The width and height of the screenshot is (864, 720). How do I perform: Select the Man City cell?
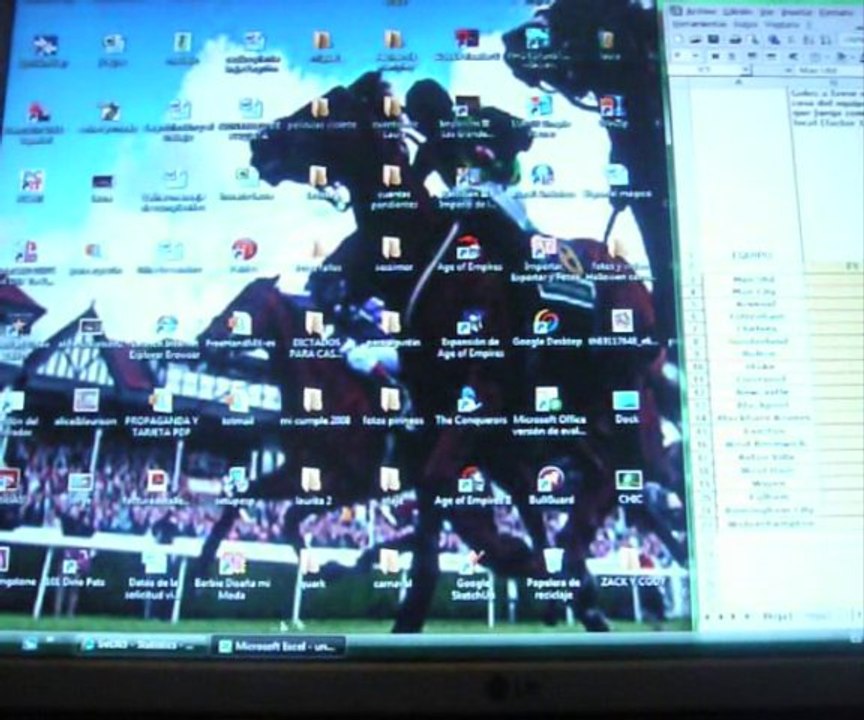pos(754,292)
